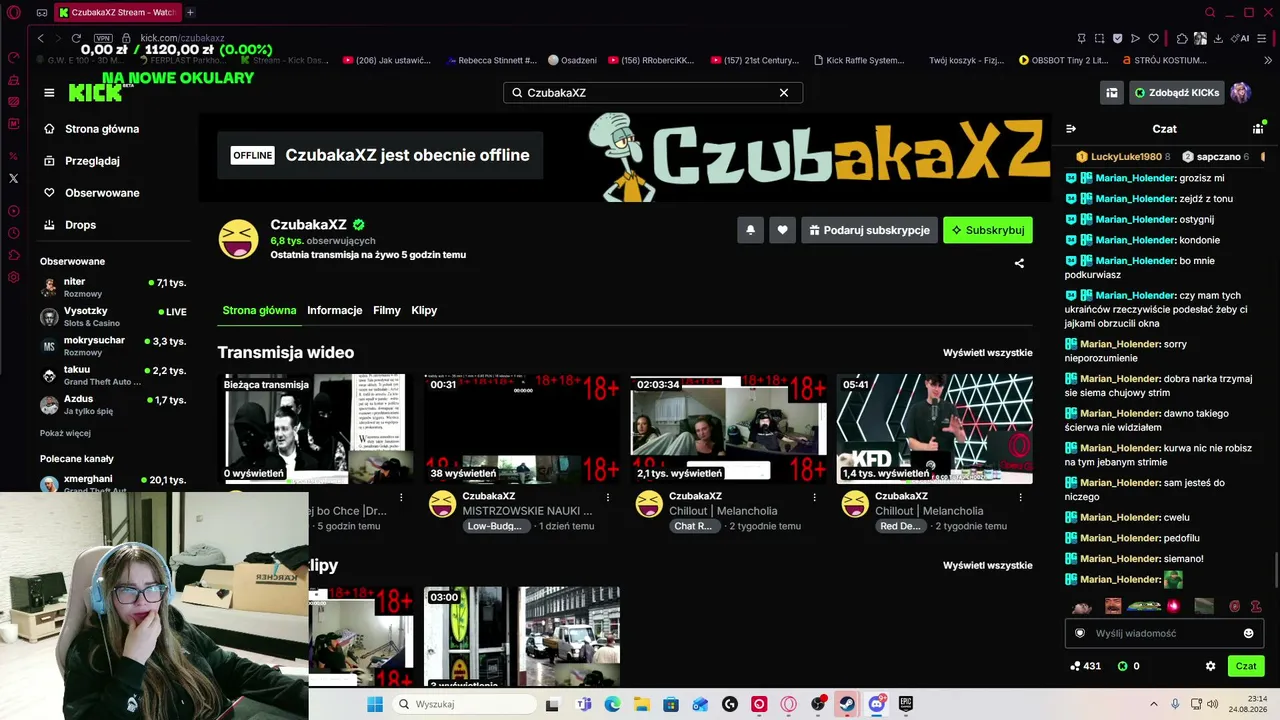This screenshot has width=1280, height=720.
Task: Open chat settings gear
Action: pyautogui.click(x=1210, y=666)
